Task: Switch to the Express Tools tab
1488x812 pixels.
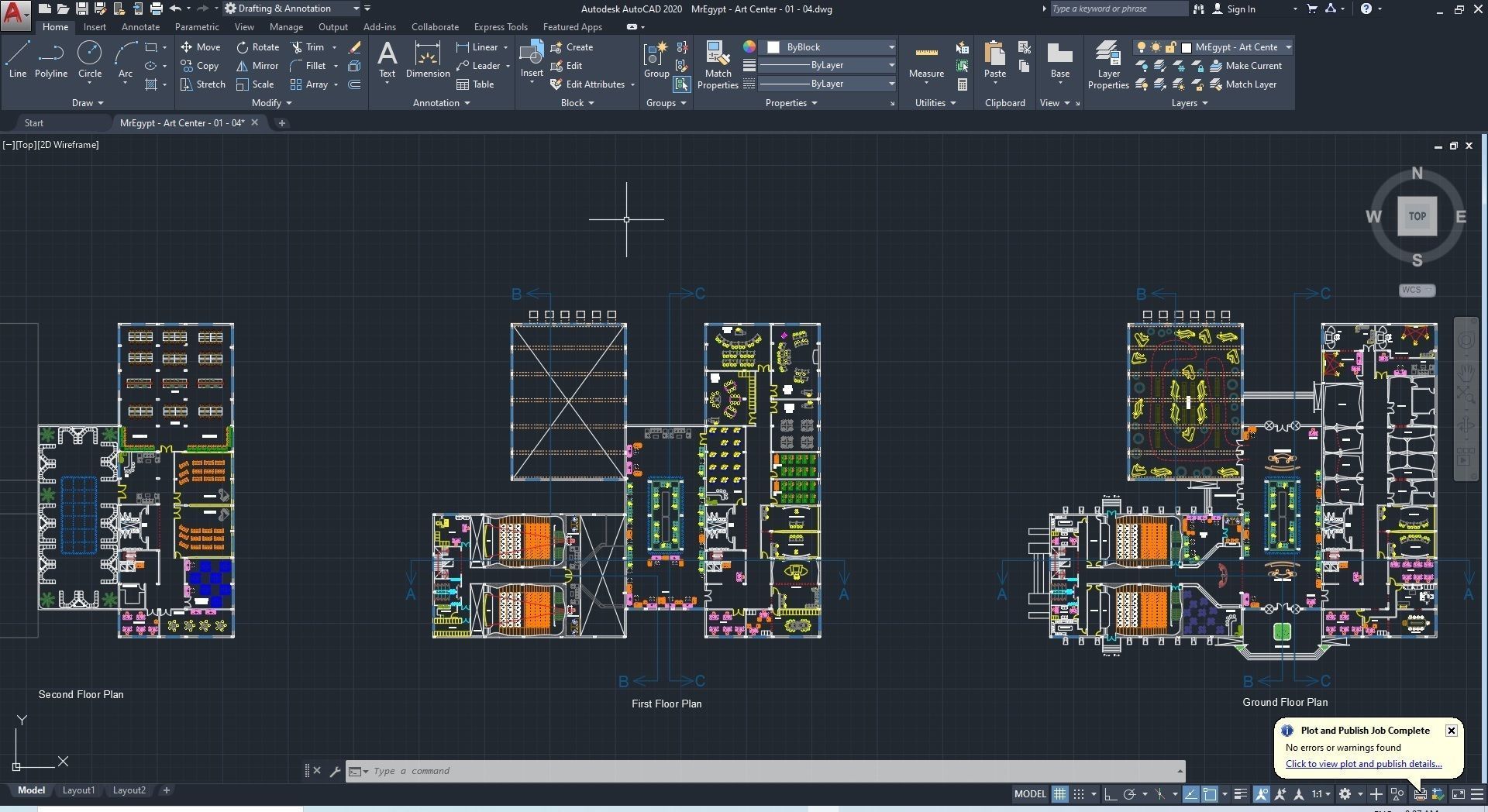Action: (x=501, y=27)
